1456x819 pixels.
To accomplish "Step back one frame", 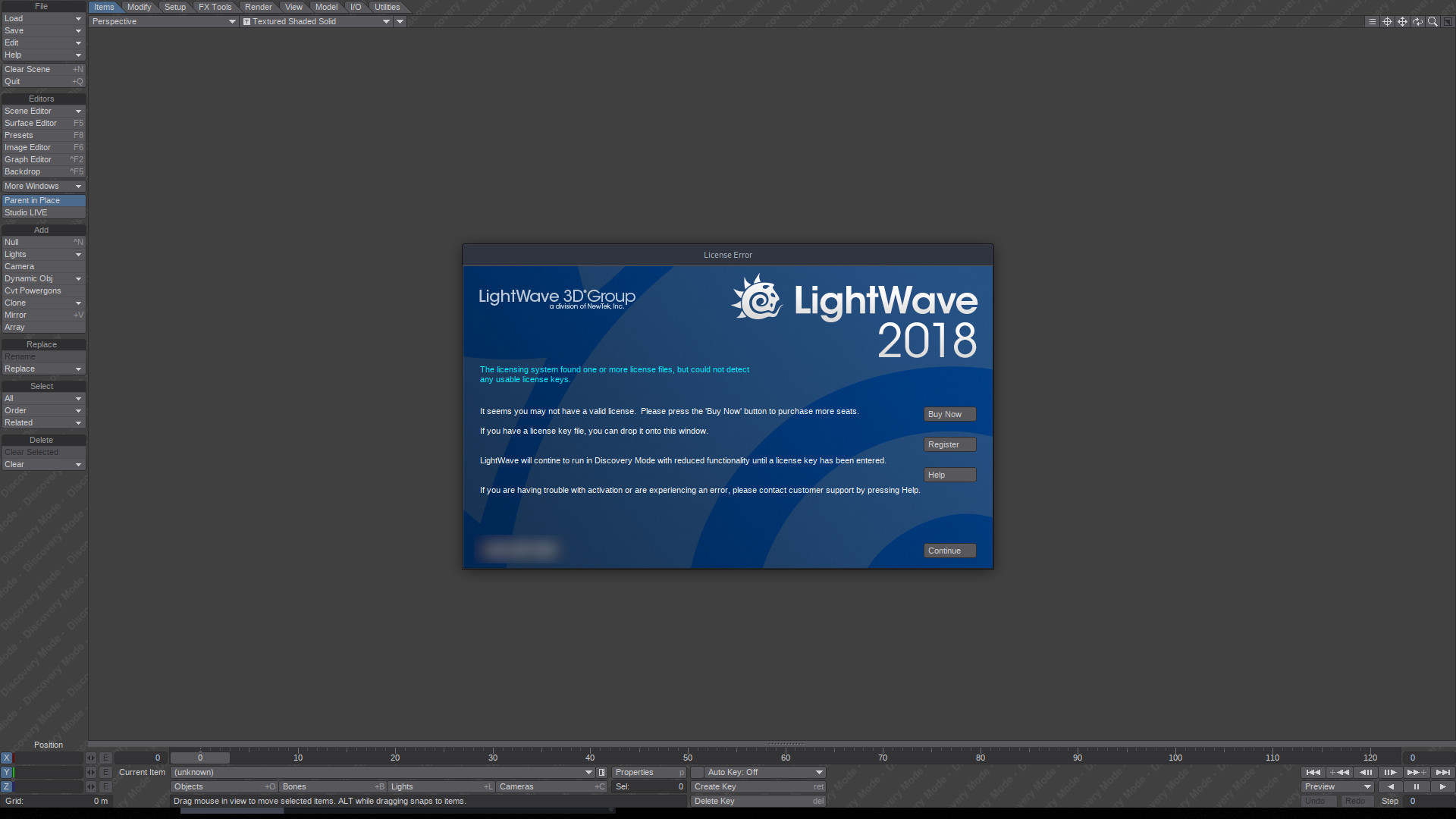I will (x=1366, y=772).
